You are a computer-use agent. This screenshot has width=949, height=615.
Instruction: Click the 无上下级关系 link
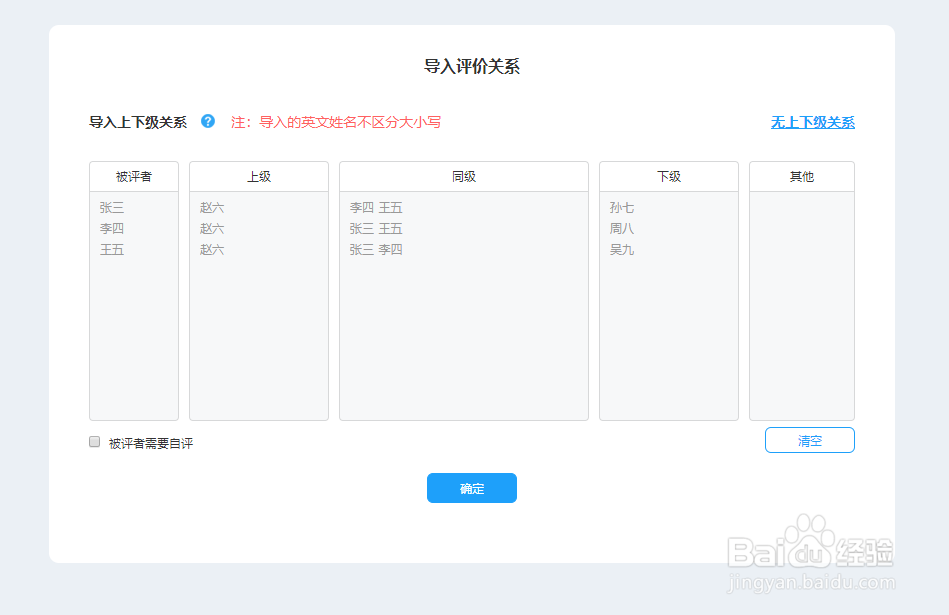812,122
